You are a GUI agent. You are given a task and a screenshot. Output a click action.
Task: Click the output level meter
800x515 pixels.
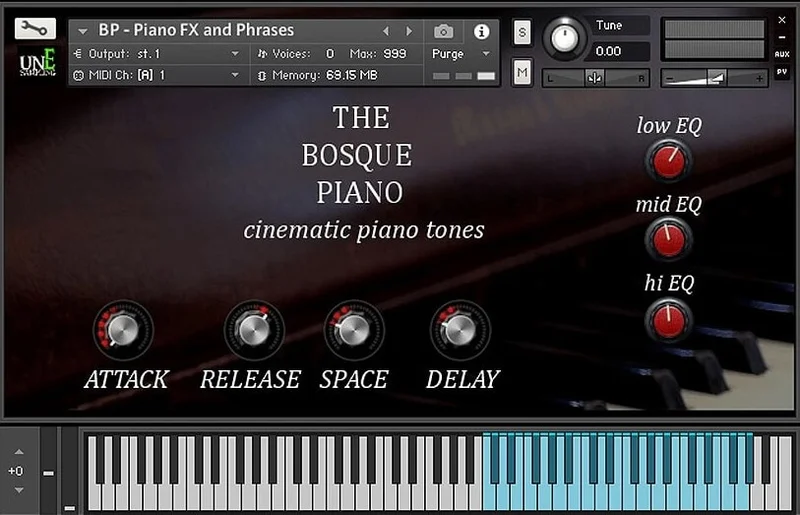click(714, 39)
